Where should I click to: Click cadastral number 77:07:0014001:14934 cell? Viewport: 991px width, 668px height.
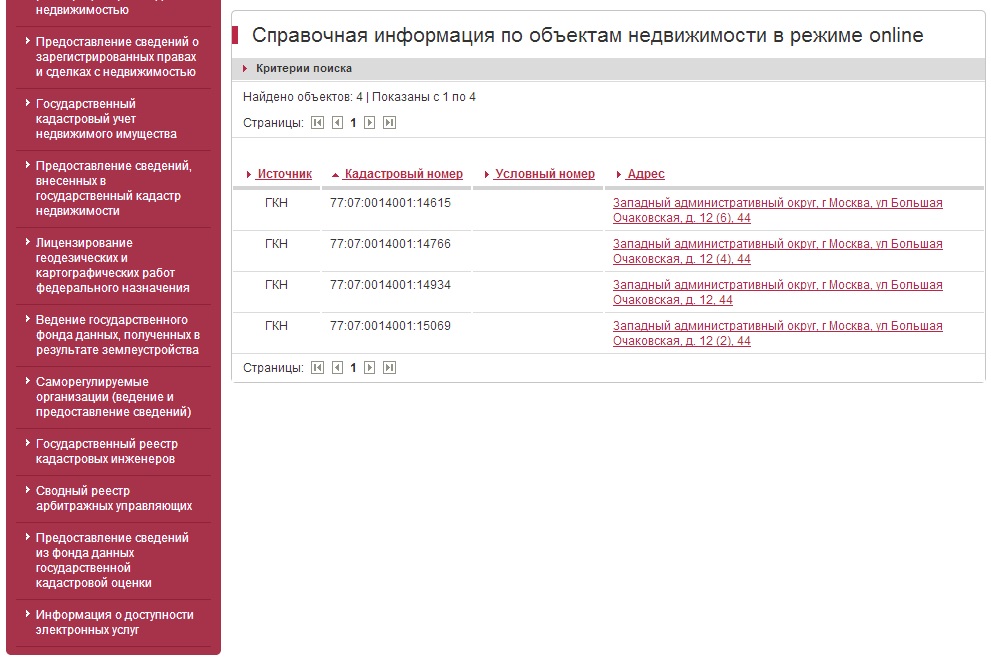tap(390, 285)
